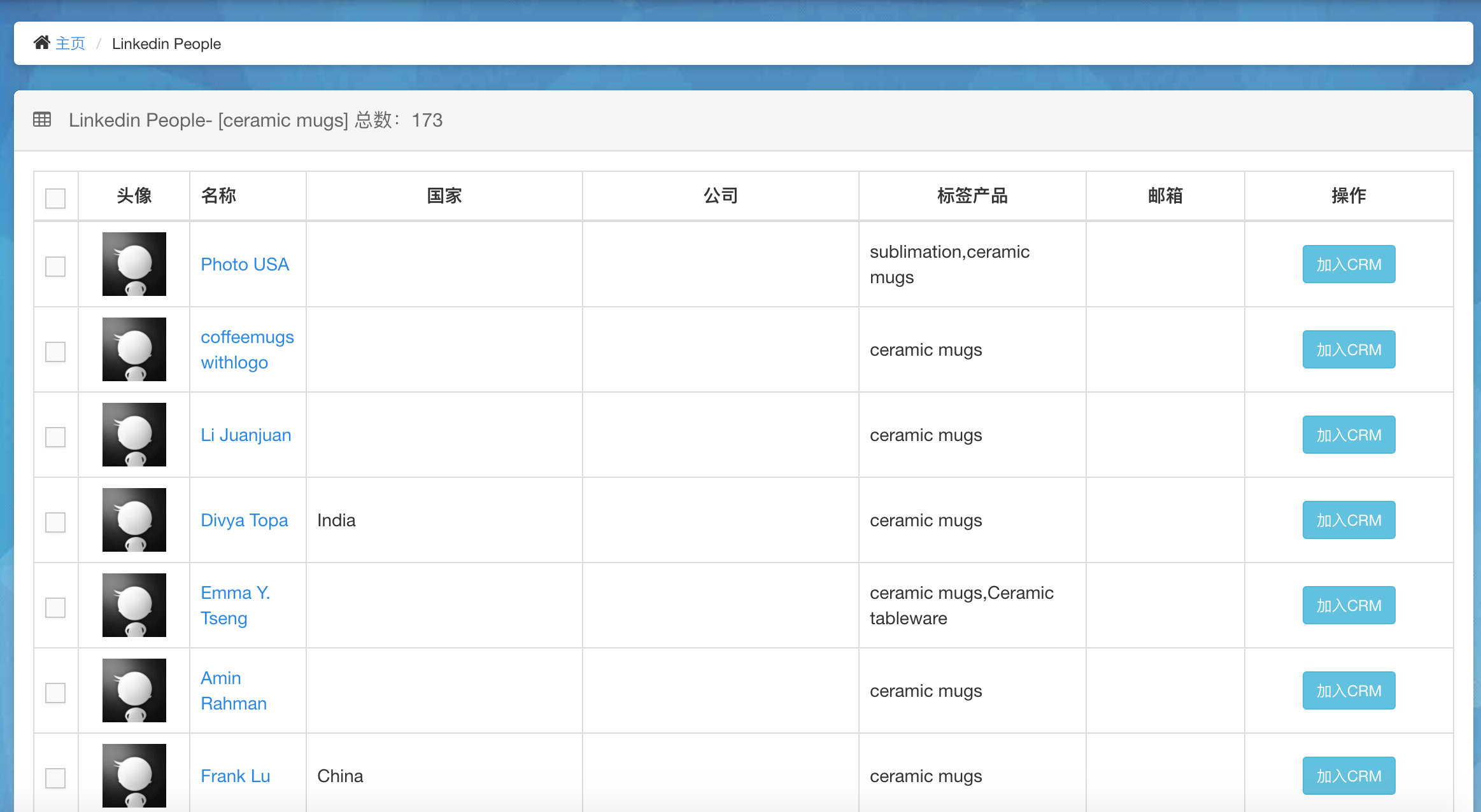Open Photo USA profile link
This screenshot has height=812, width=1481.
pyautogui.click(x=244, y=264)
